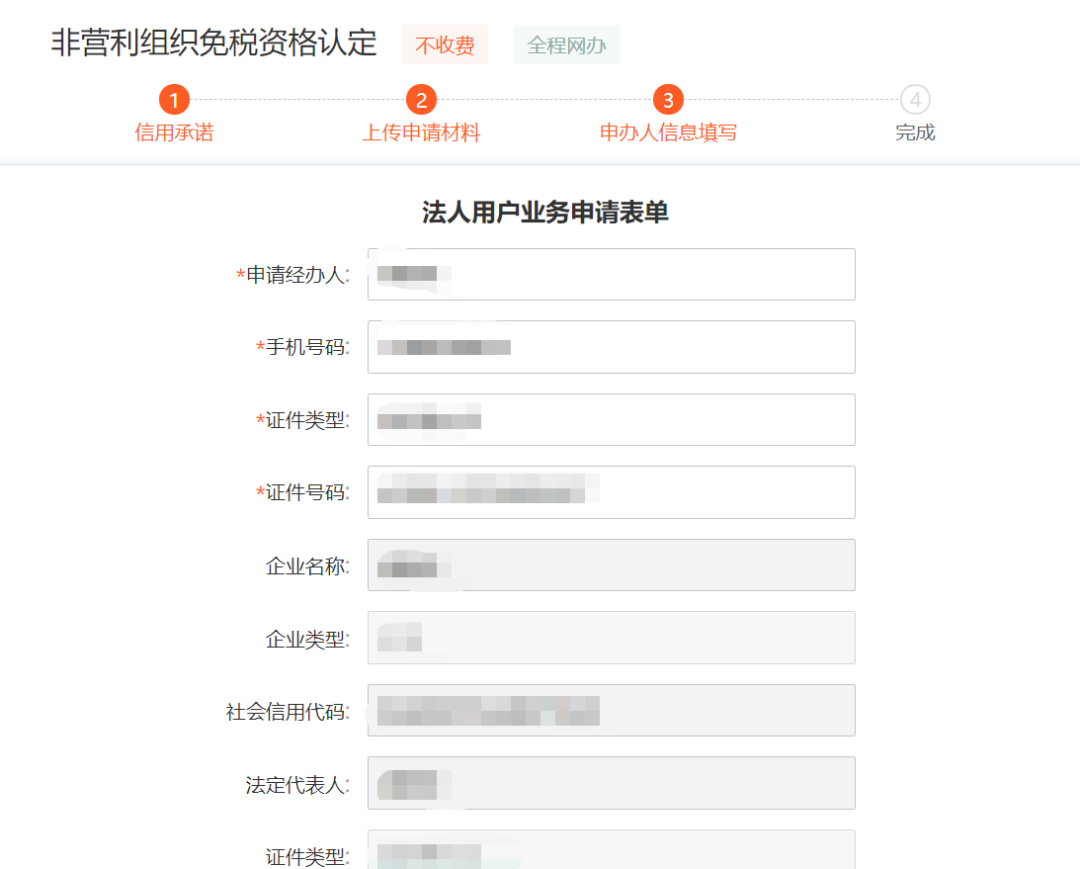Viewport: 1080px width, 869px height.
Task: Go to 上传申请材料 step label
Action: pos(422,132)
